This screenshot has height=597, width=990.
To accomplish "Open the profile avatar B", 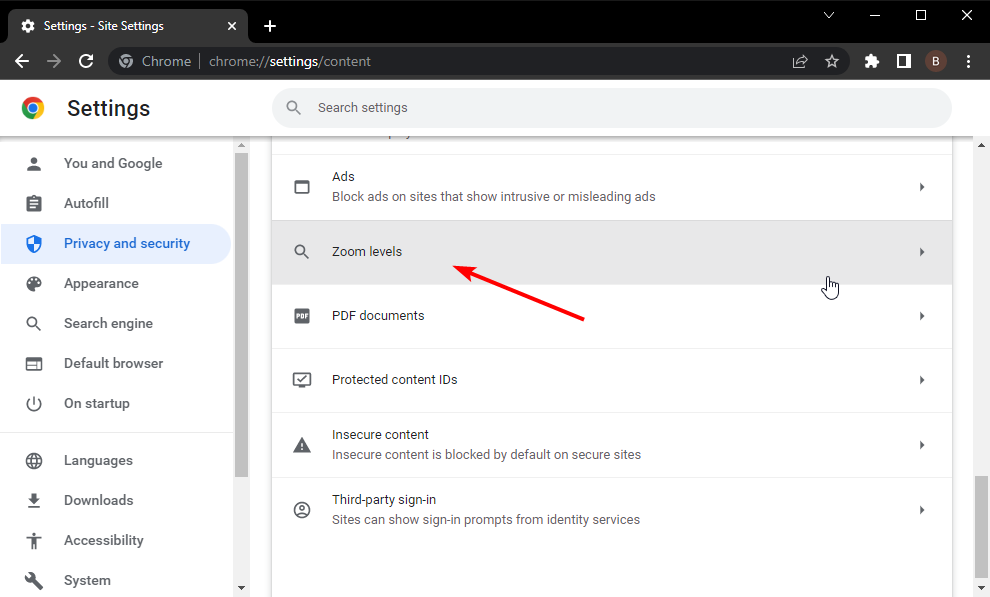I will [936, 61].
